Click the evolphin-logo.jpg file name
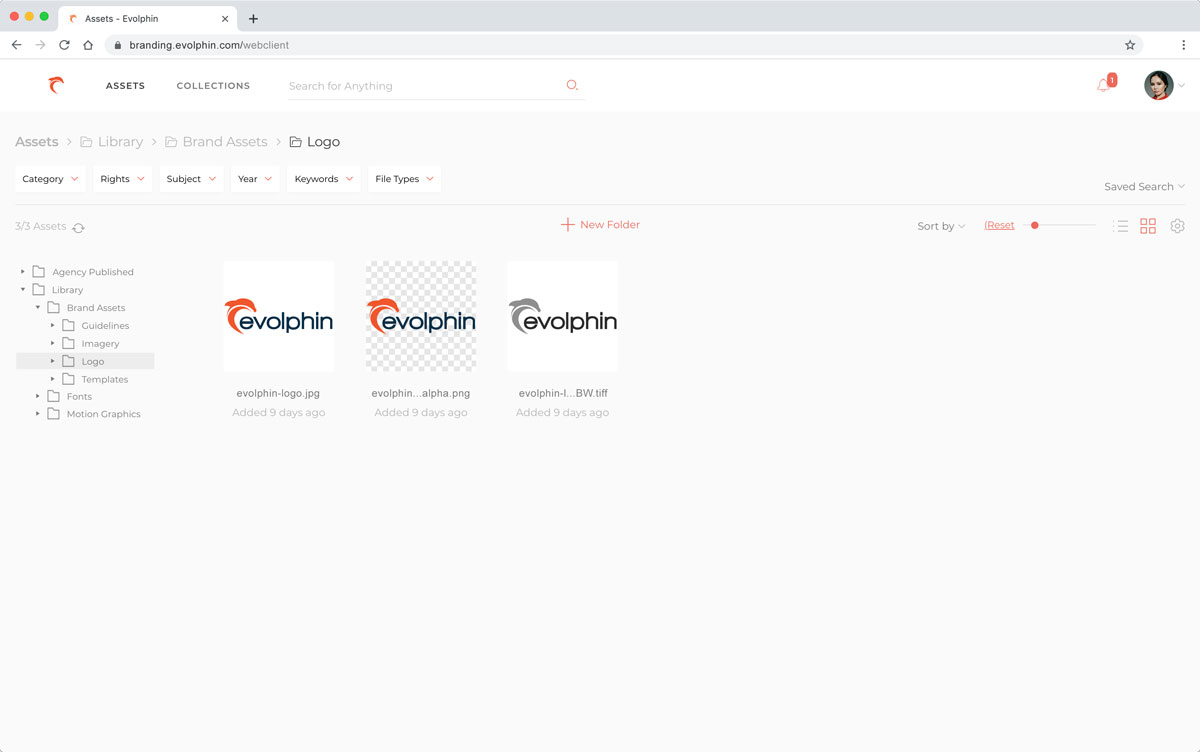The width and height of the screenshot is (1200, 752). pyautogui.click(x=278, y=394)
